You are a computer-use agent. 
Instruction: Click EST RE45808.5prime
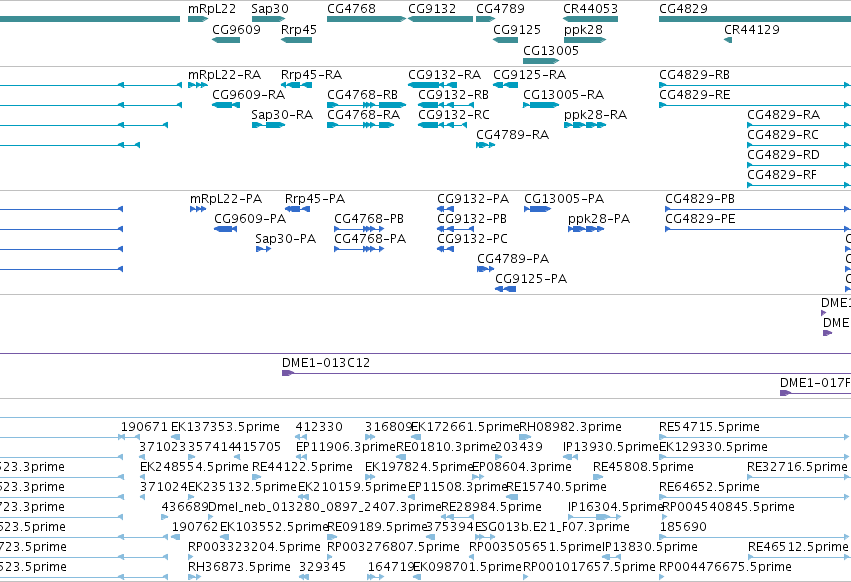tap(643, 467)
